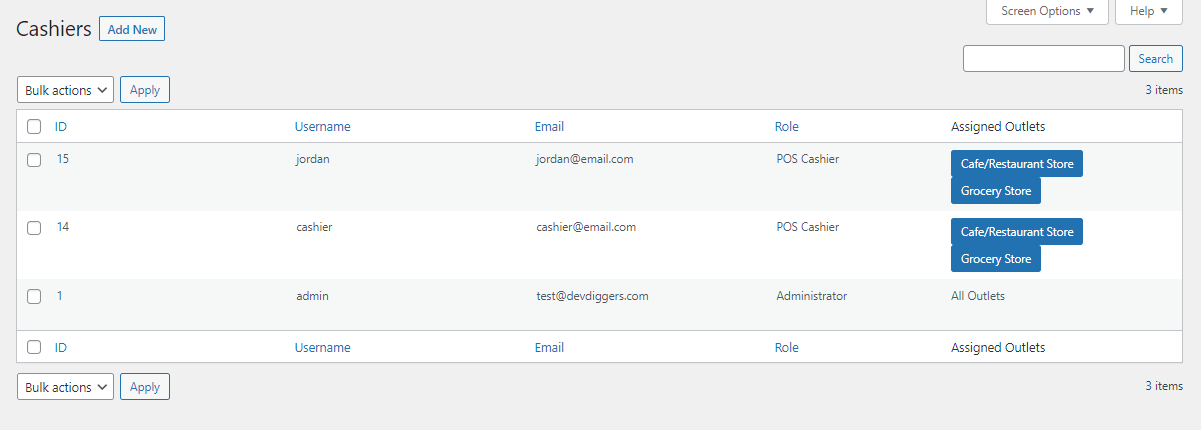This screenshot has height=430, width=1201.
Task: Click jordan's Cafe/Restaurant Store outlet tag
Action: click(x=1016, y=164)
